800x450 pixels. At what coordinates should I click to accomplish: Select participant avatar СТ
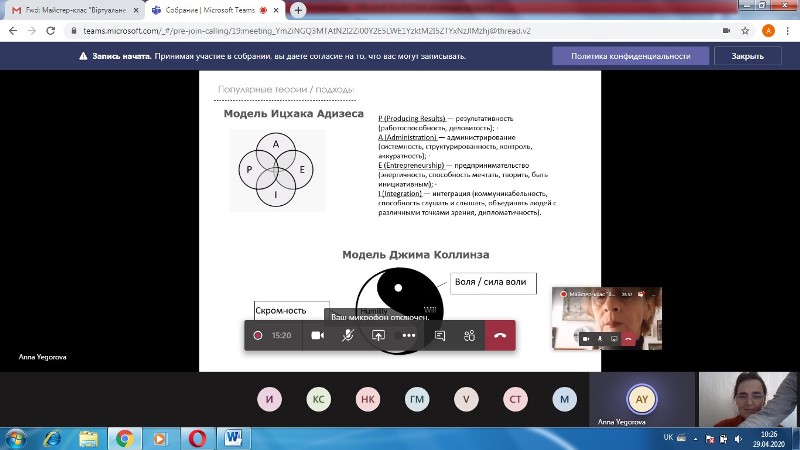pyautogui.click(x=515, y=399)
